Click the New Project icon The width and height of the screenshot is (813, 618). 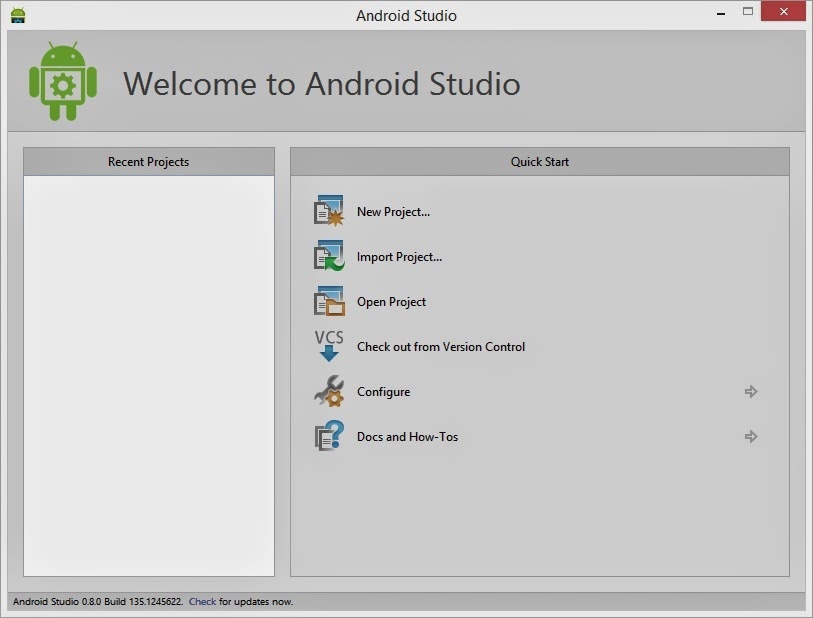coord(329,210)
